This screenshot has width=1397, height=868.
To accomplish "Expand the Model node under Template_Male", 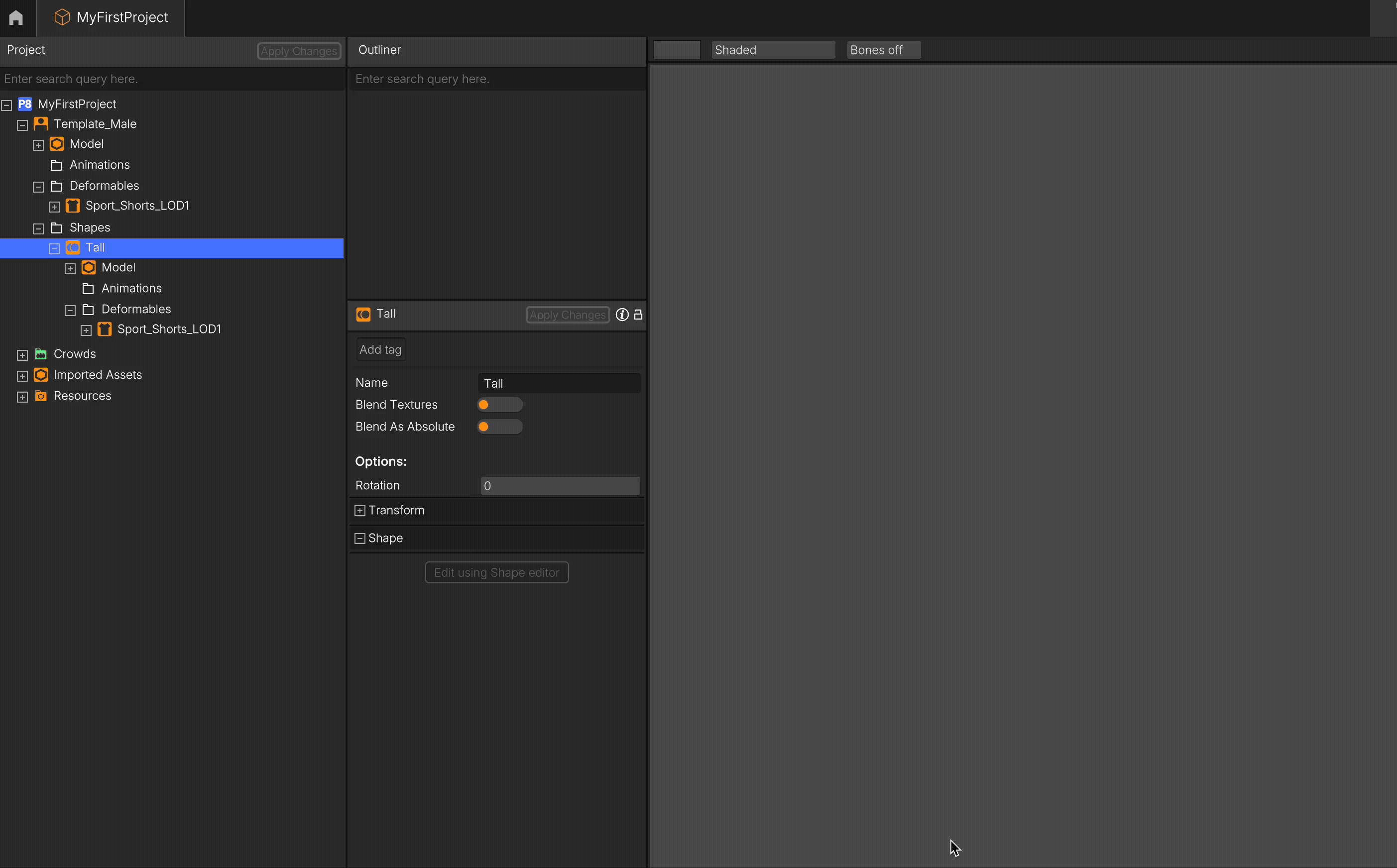I will [x=38, y=145].
